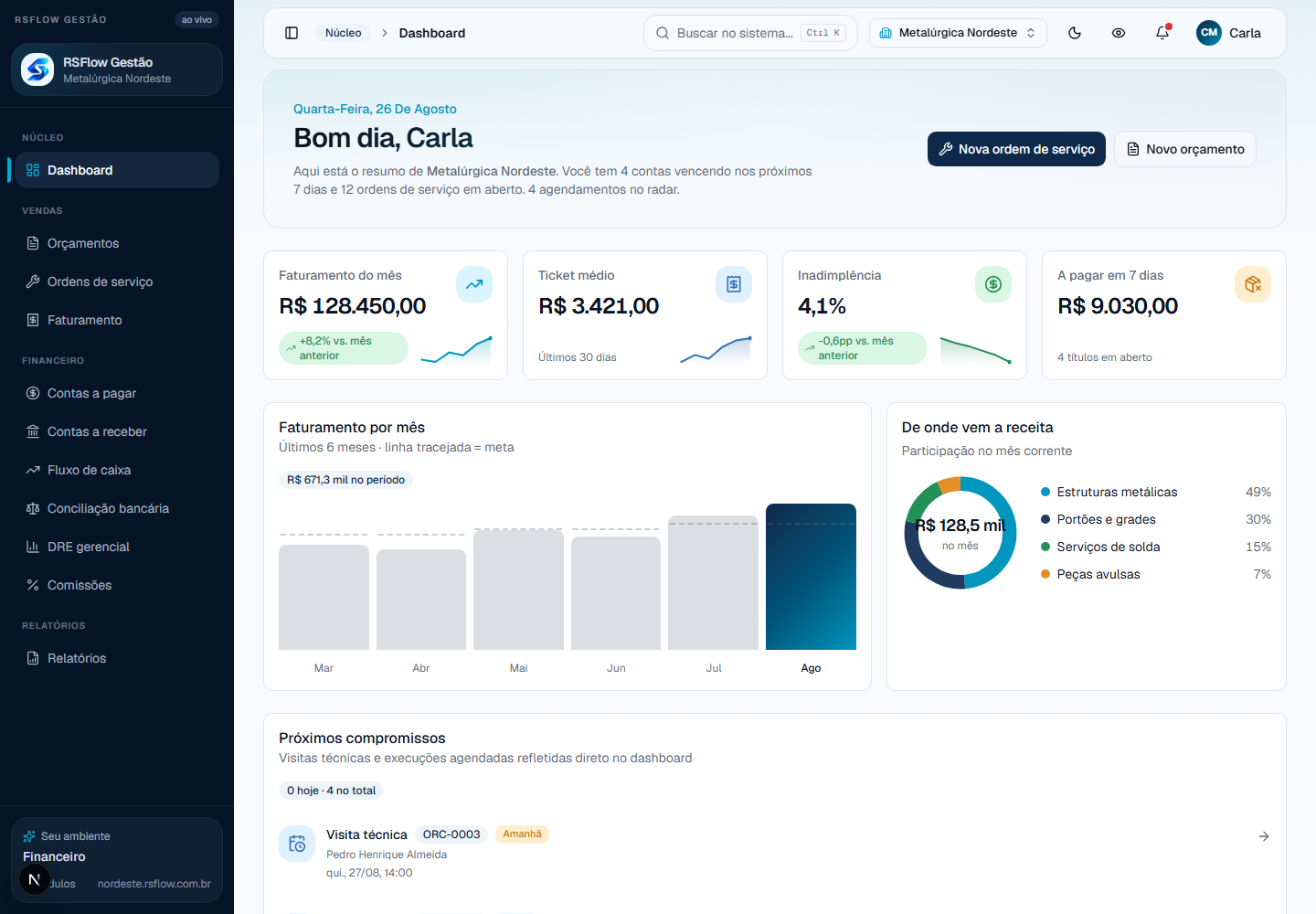Toggle the eye visibility icon
The width and height of the screenshot is (1316, 914).
(1119, 33)
